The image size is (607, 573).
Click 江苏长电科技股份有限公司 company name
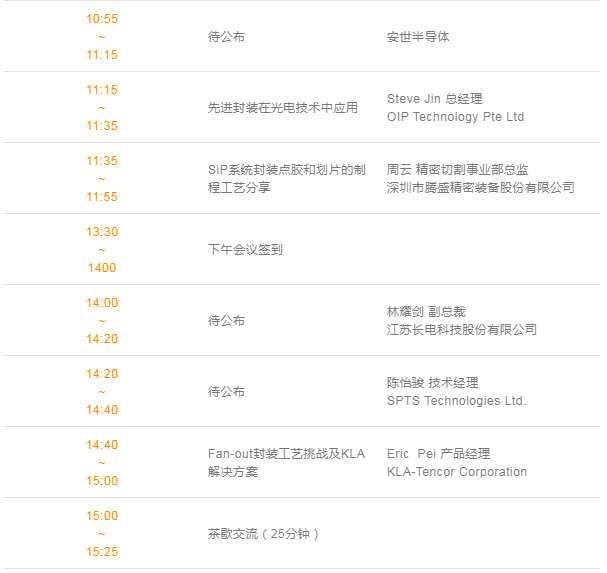click(462, 330)
